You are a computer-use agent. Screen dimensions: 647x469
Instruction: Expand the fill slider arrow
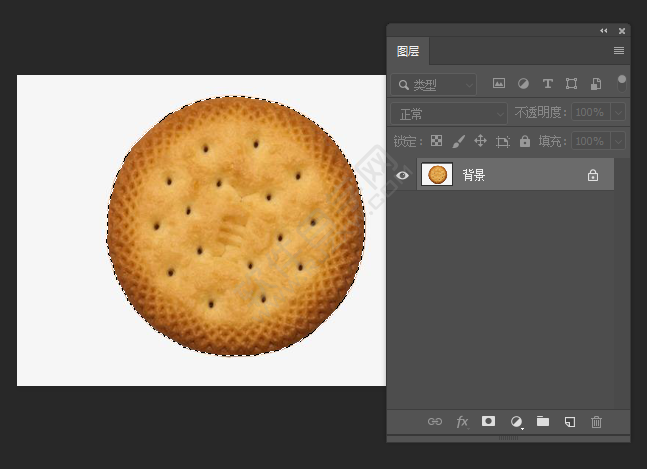tap(618, 141)
